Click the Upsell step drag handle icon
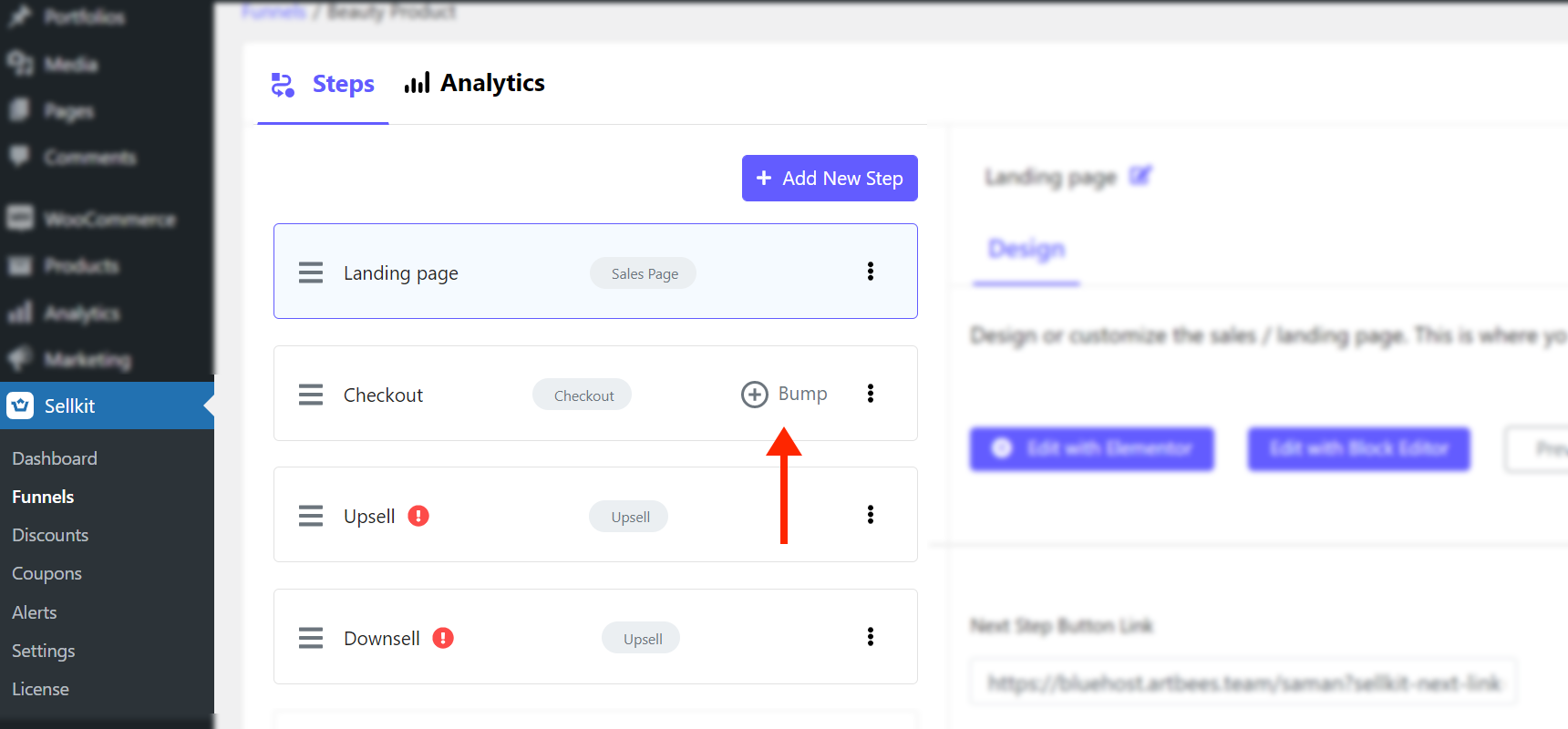1568x729 pixels. (311, 516)
